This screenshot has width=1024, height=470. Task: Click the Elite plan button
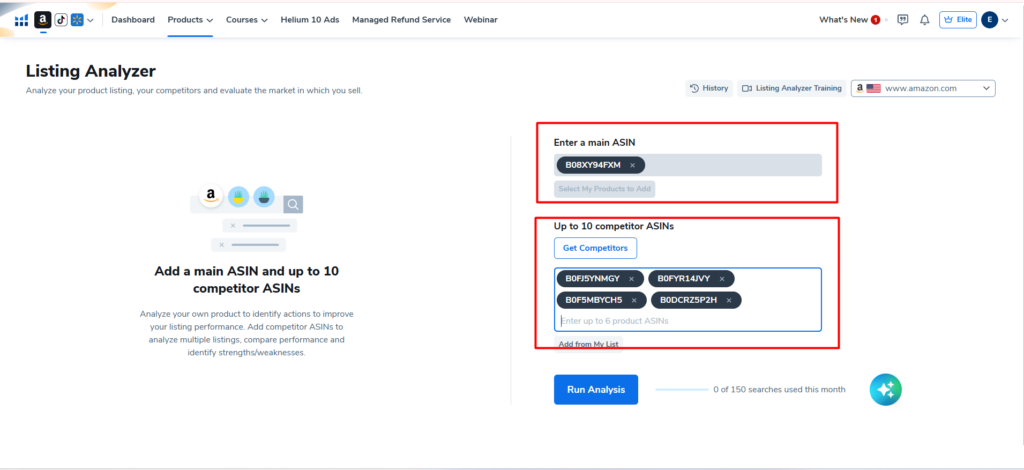[x=958, y=20]
